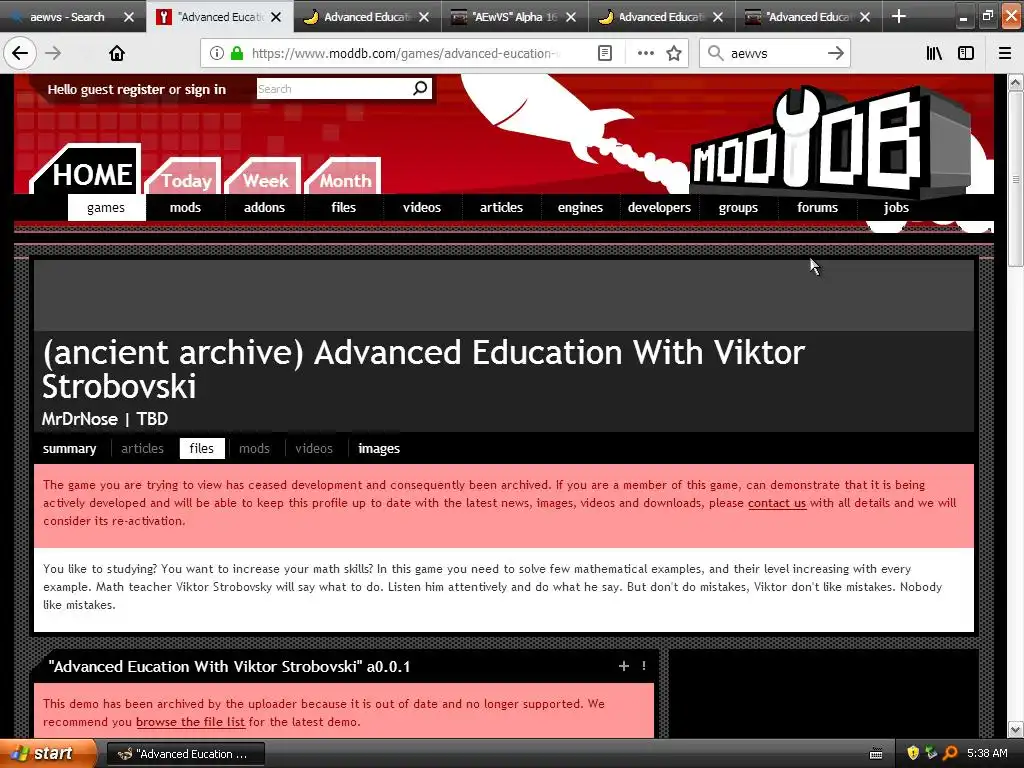Click the browser forward arrow
The image size is (1024, 768).
pos(53,53)
